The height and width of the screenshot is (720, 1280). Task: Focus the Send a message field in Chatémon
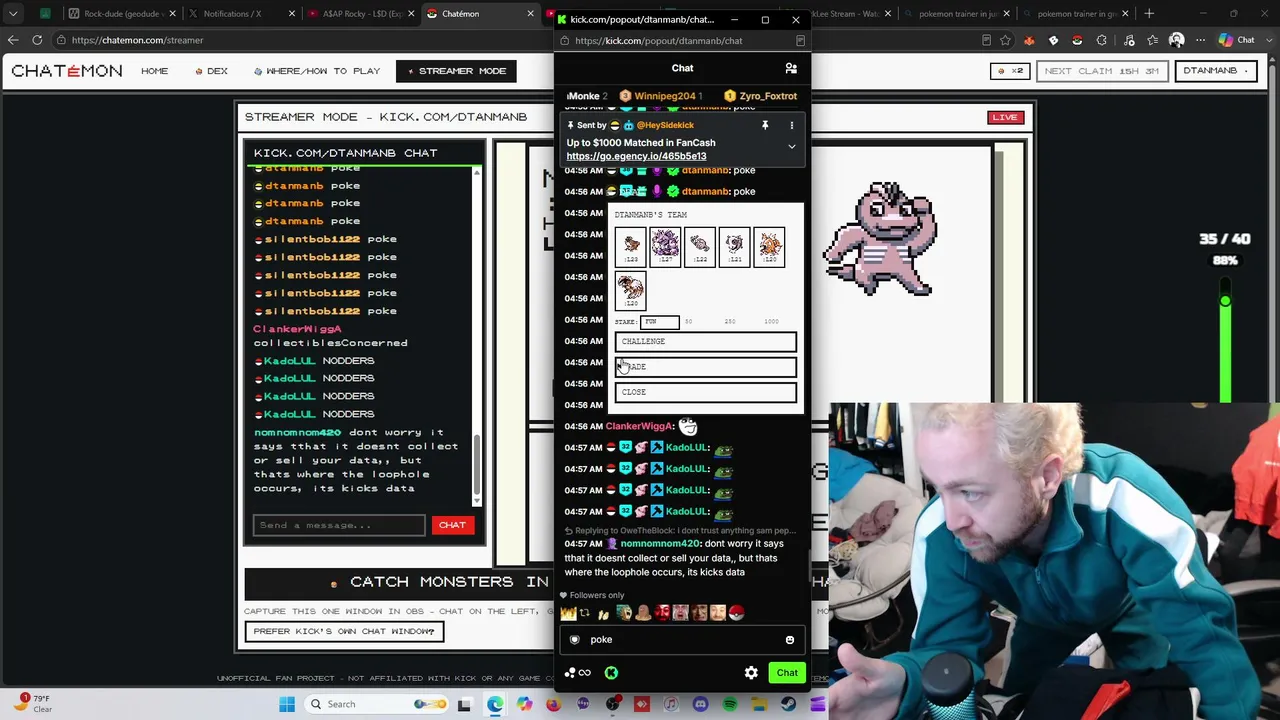pos(339,525)
